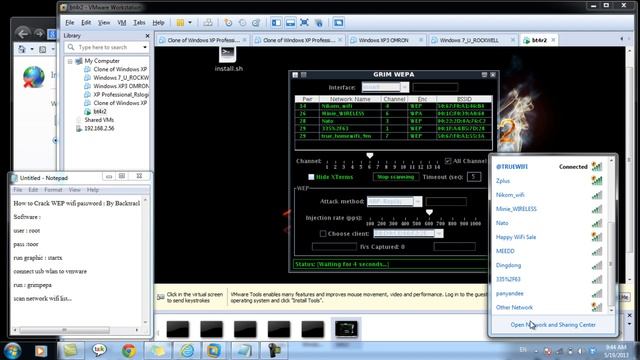Select the true_homewifi row in GRIM WEPA
Screen dimensions: 640x360
pos(393,136)
